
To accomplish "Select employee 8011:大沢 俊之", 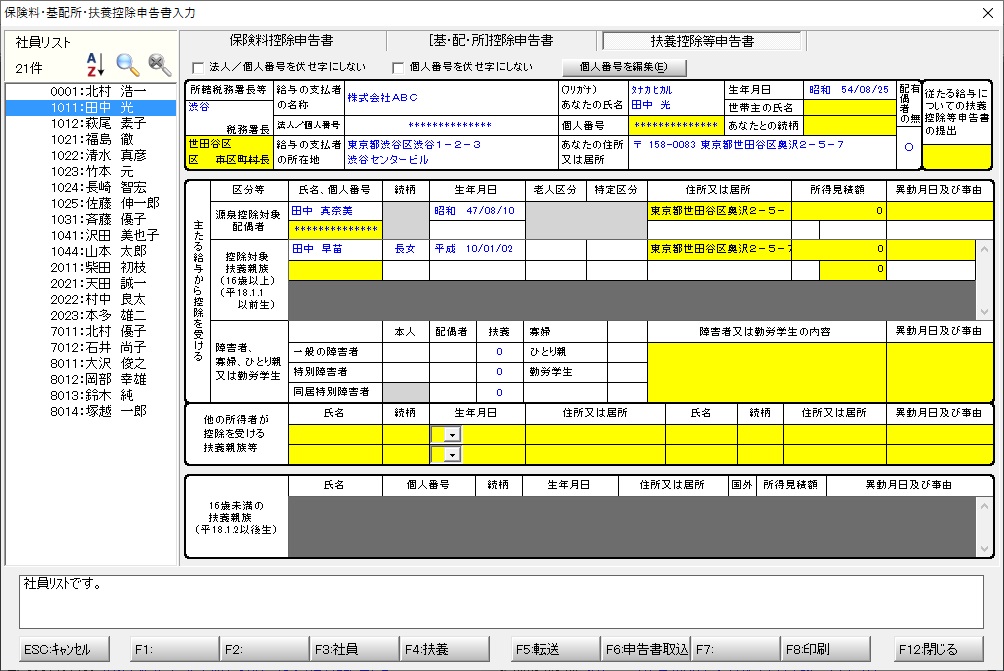I will tap(91, 364).
